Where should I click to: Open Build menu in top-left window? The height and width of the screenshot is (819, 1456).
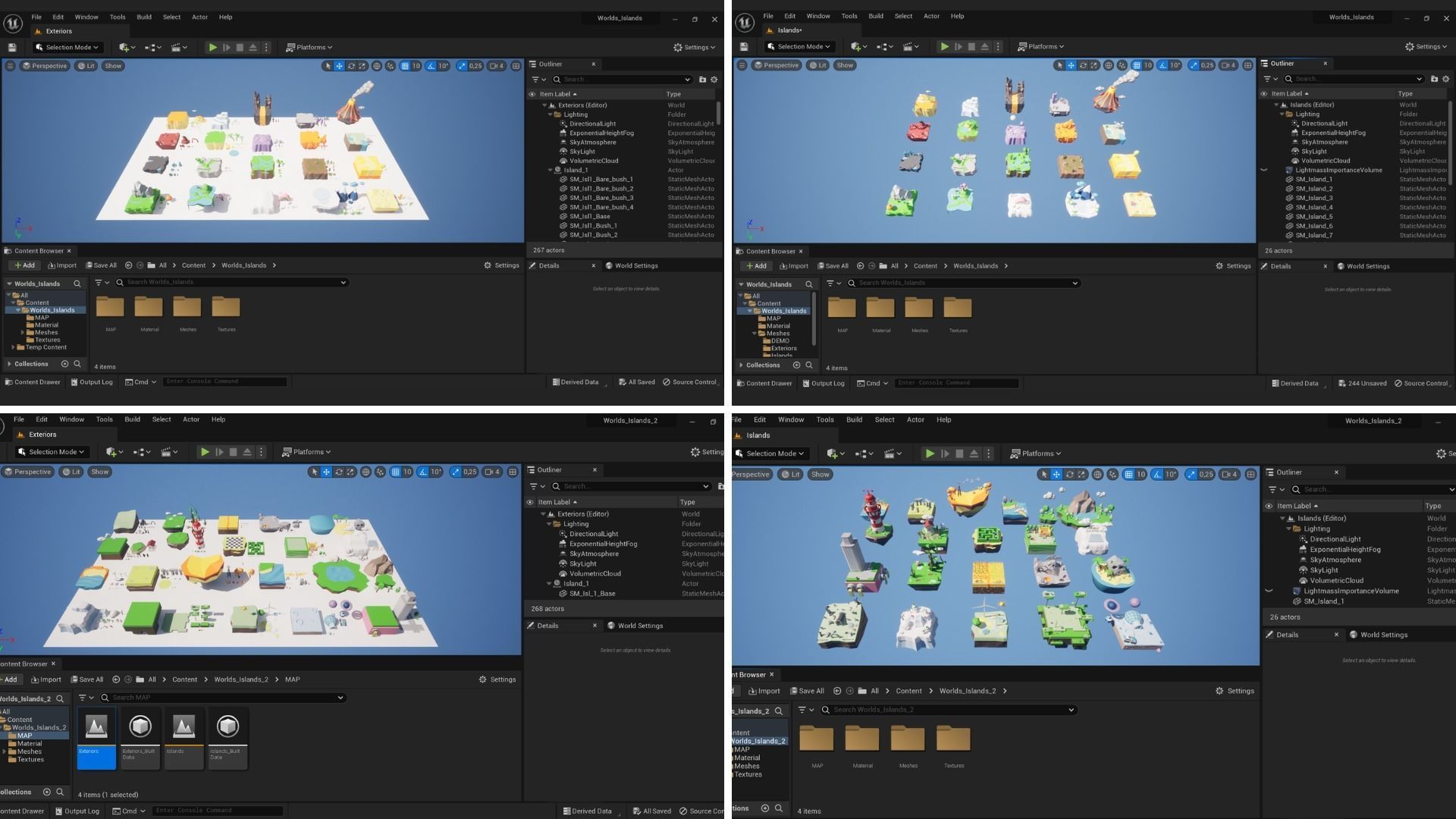click(x=144, y=17)
